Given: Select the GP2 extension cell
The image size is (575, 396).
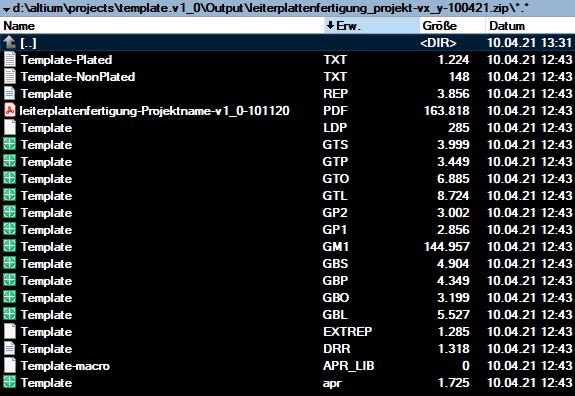Looking at the screenshot, I should click(x=335, y=212).
